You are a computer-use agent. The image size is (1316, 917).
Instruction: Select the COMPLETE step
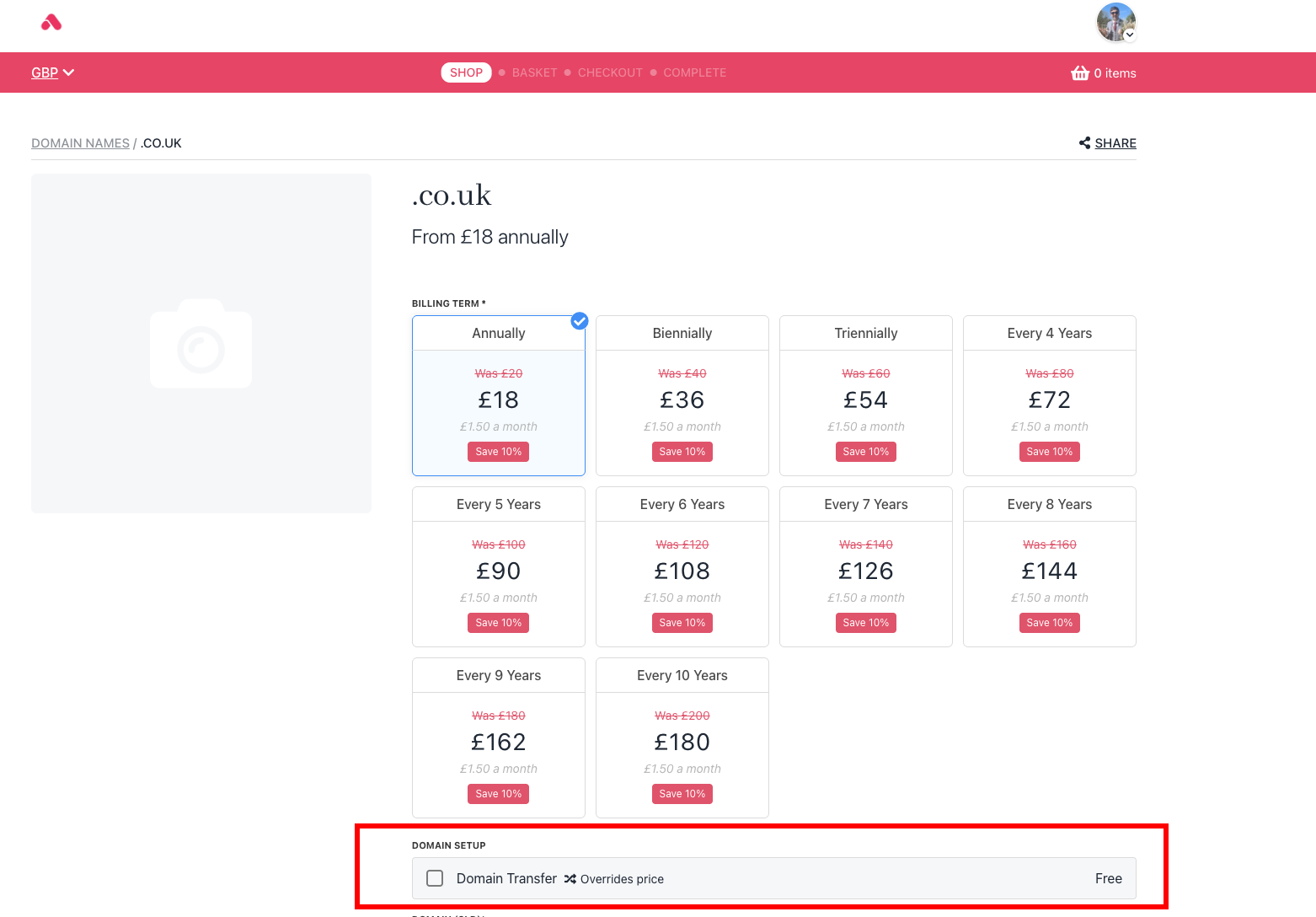click(695, 72)
